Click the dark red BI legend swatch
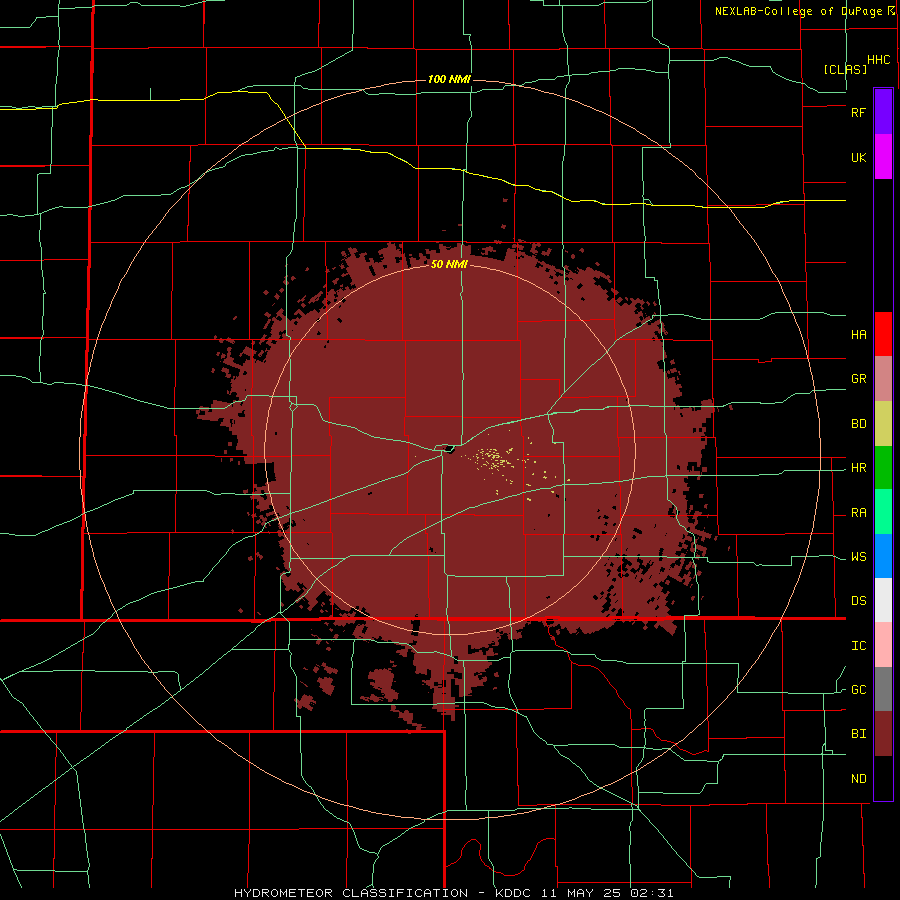900x900 pixels. click(x=883, y=734)
